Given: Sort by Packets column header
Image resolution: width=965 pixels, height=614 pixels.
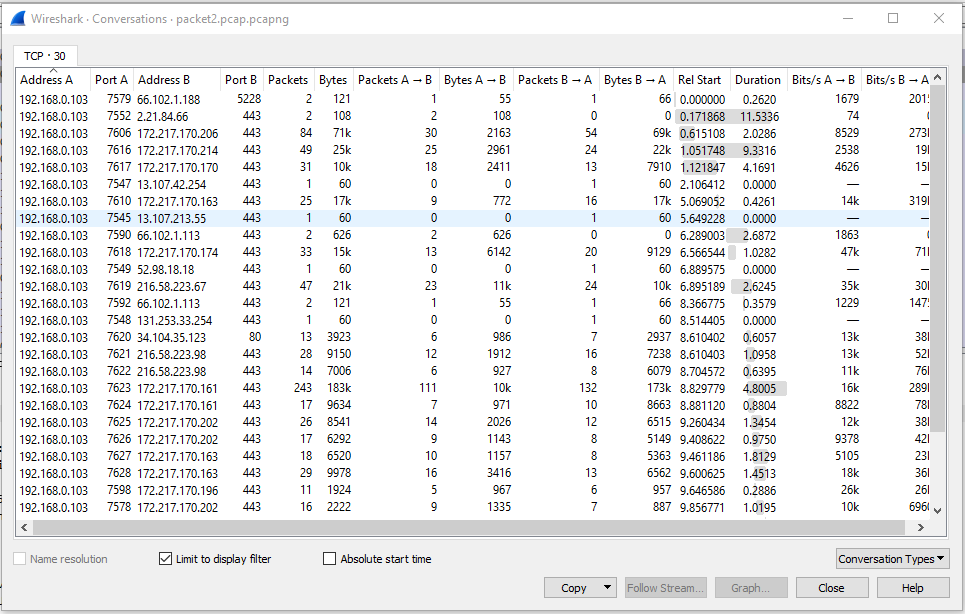Looking at the screenshot, I should click(x=288, y=80).
